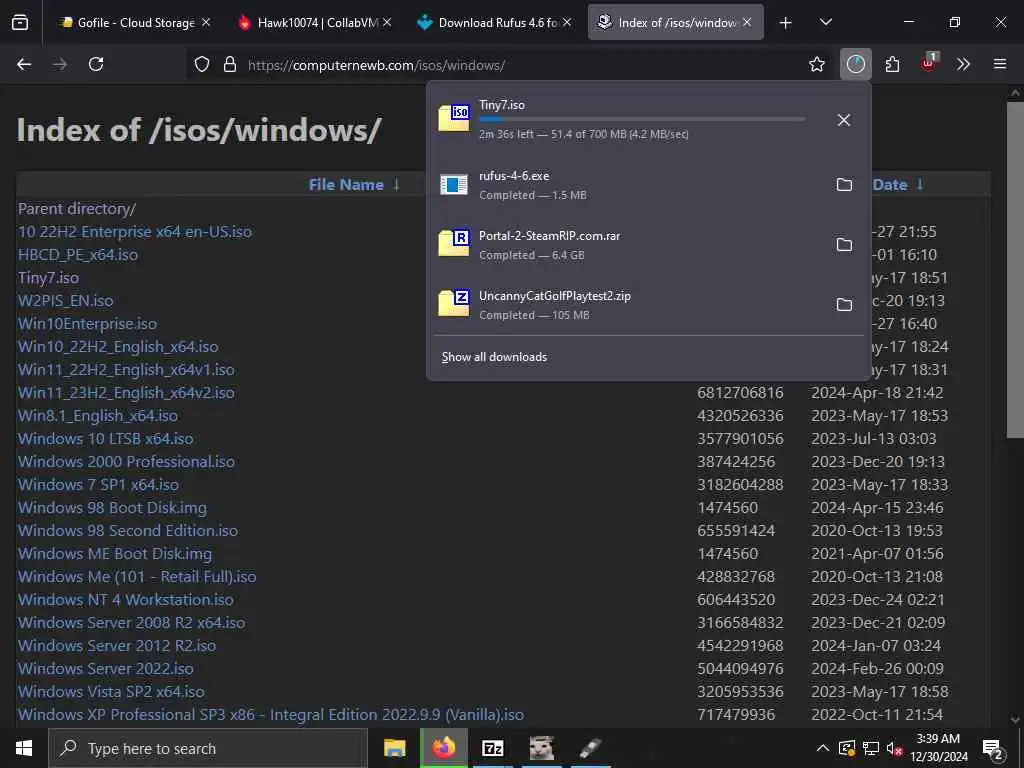Image resolution: width=1024 pixels, height=768 pixels.
Task: Sort listing by Date header
Action: [x=890, y=185]
